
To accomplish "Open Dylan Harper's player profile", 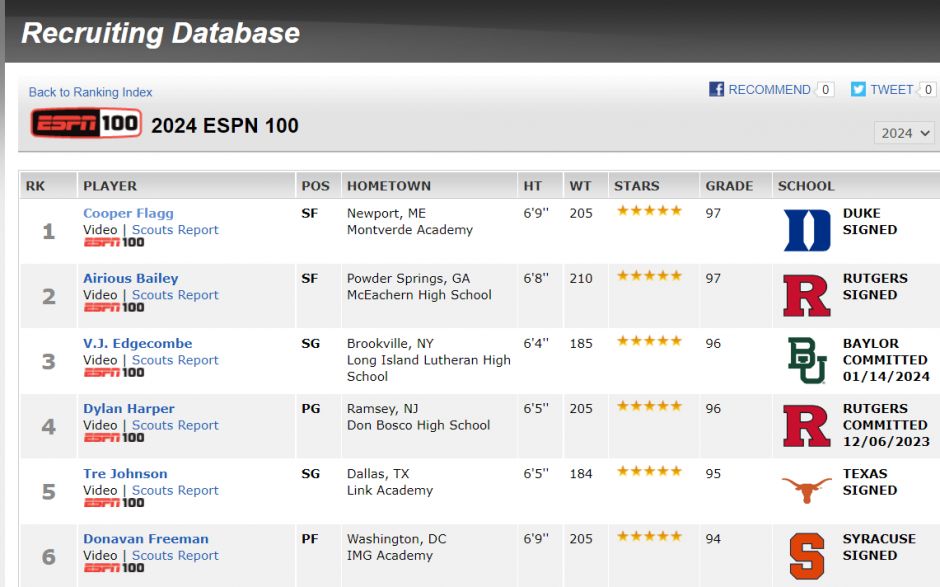I will (x=129, y=409).
